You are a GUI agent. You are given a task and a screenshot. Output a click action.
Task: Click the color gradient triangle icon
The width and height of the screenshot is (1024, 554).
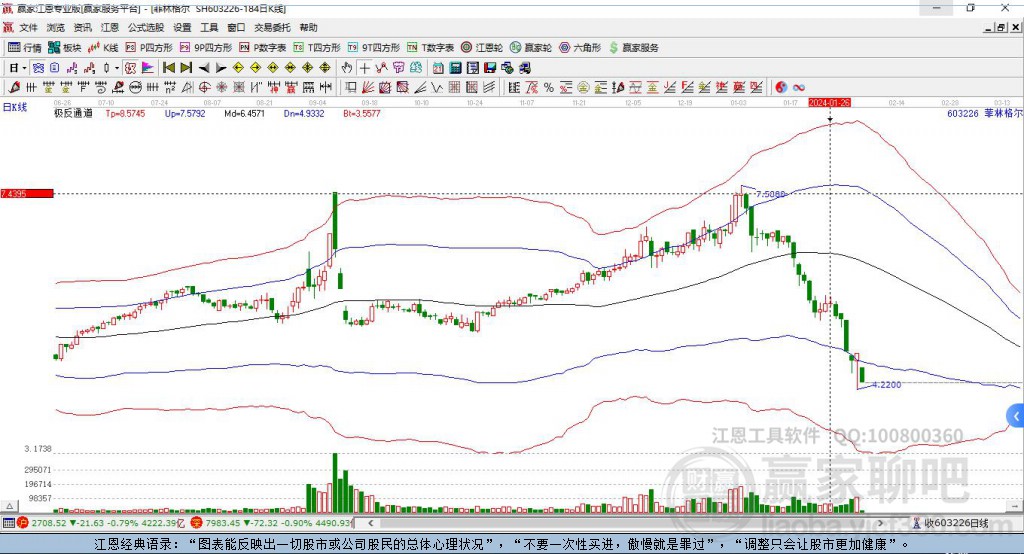(148, 68)
